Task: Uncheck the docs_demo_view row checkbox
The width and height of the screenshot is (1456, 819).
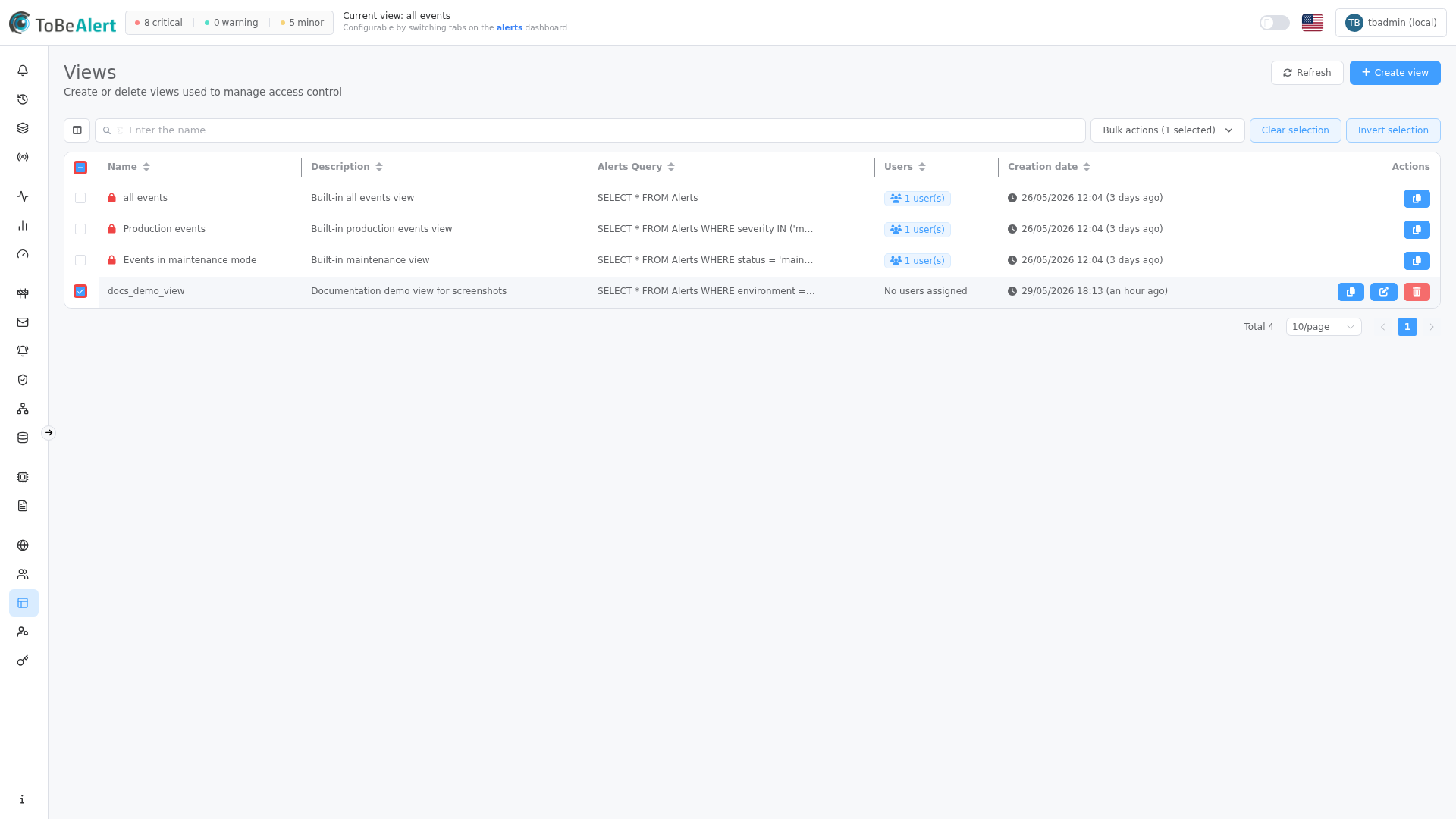Action: 80,291
